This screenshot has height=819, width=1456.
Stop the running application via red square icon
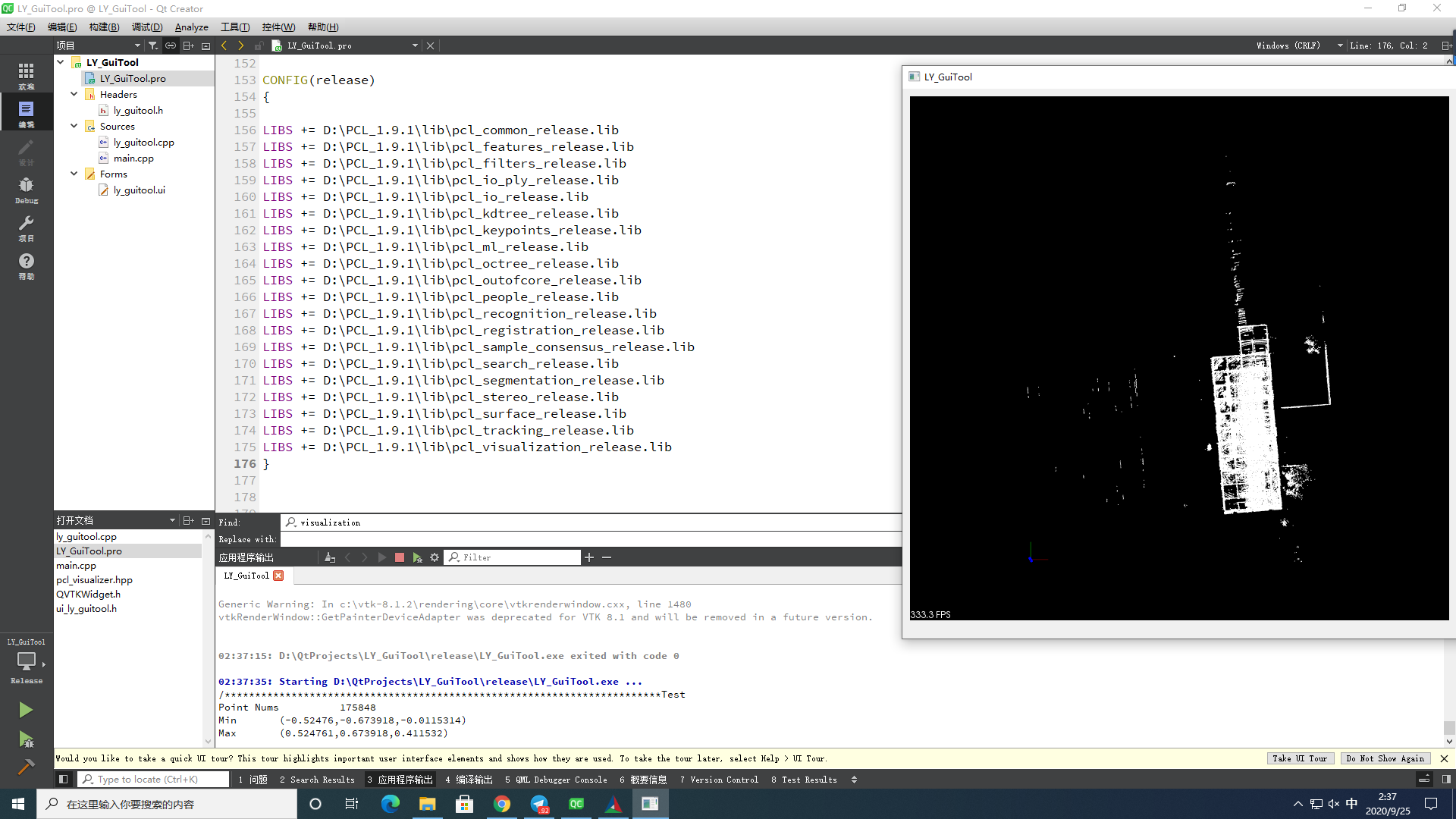click(400, 557)
